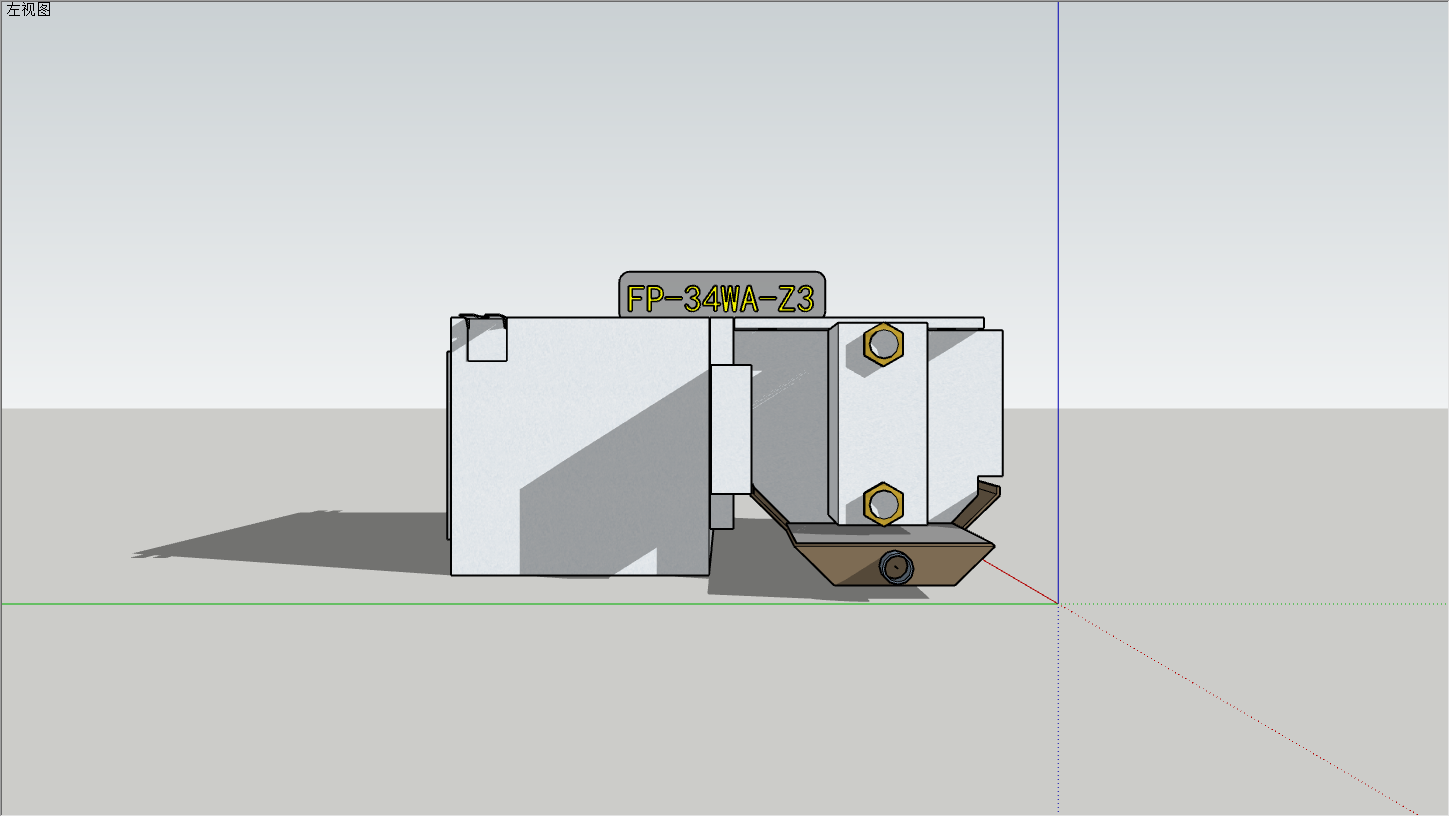Select the small square notch on box top

pyautogui.click(x=487, y=339)
